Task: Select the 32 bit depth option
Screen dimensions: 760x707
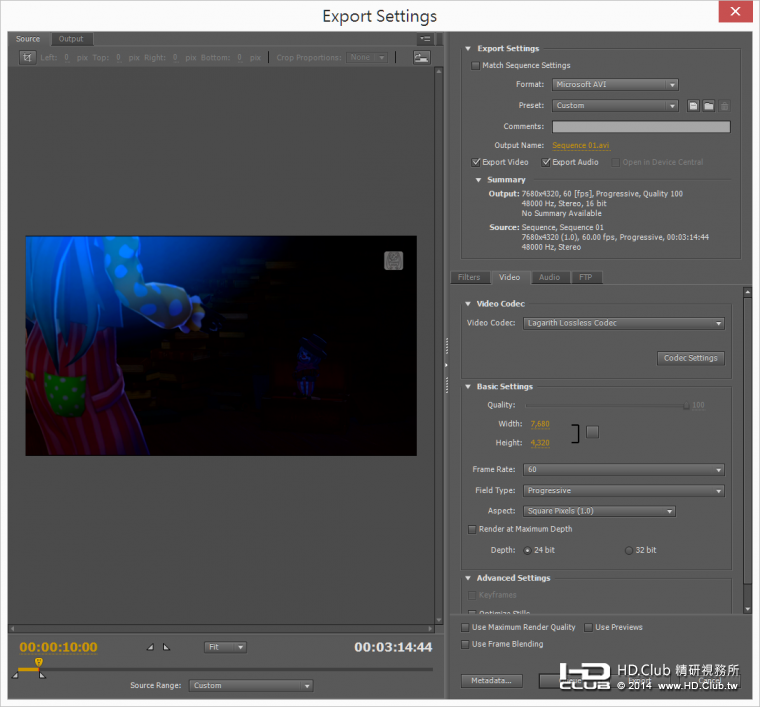Action: [629, 550]
